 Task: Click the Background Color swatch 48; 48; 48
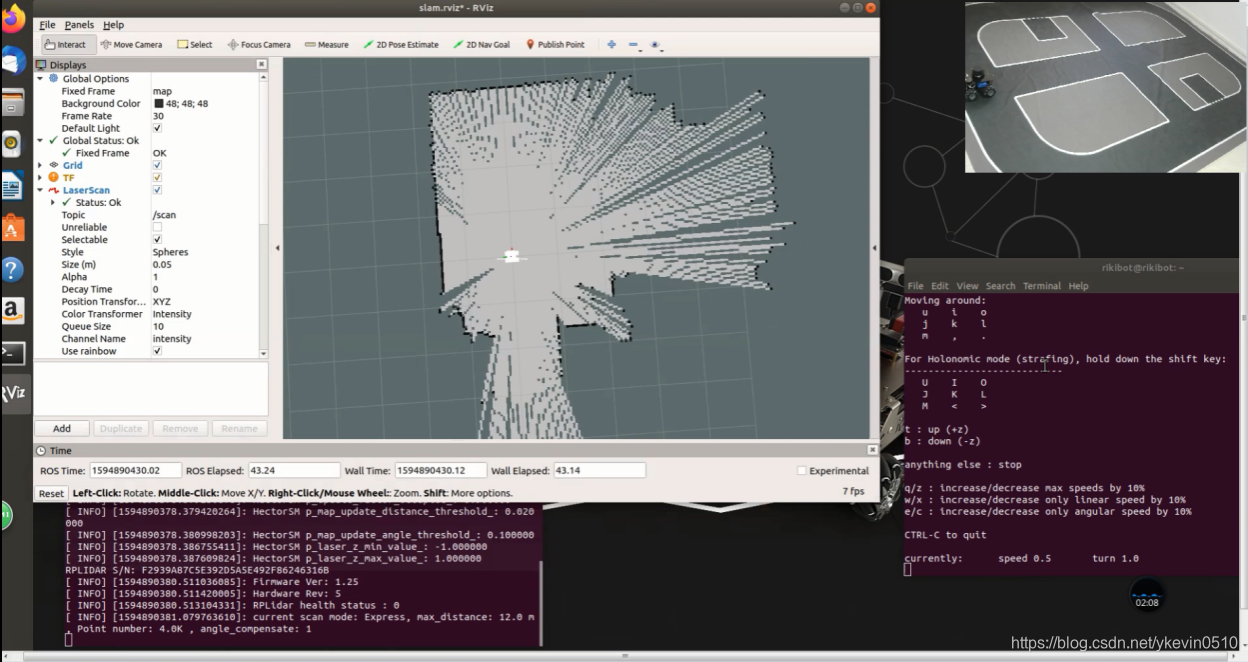159,104
